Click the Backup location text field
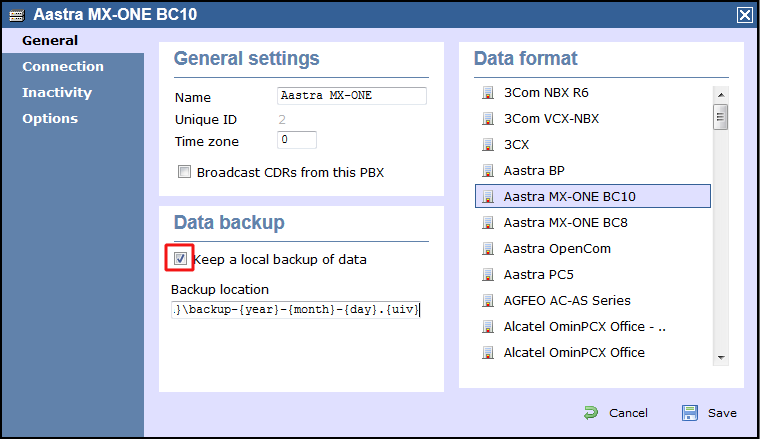 [296, 310]
